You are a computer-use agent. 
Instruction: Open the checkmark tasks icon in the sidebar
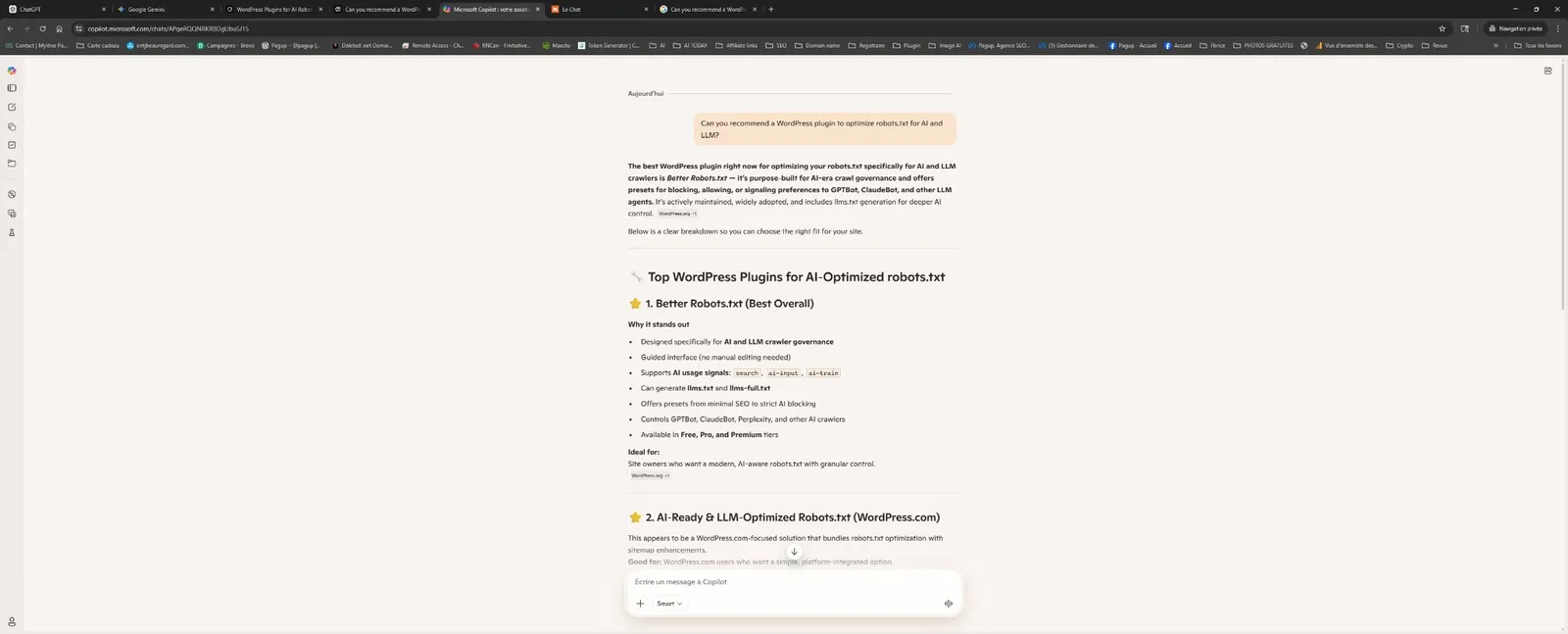coord(12,145)
